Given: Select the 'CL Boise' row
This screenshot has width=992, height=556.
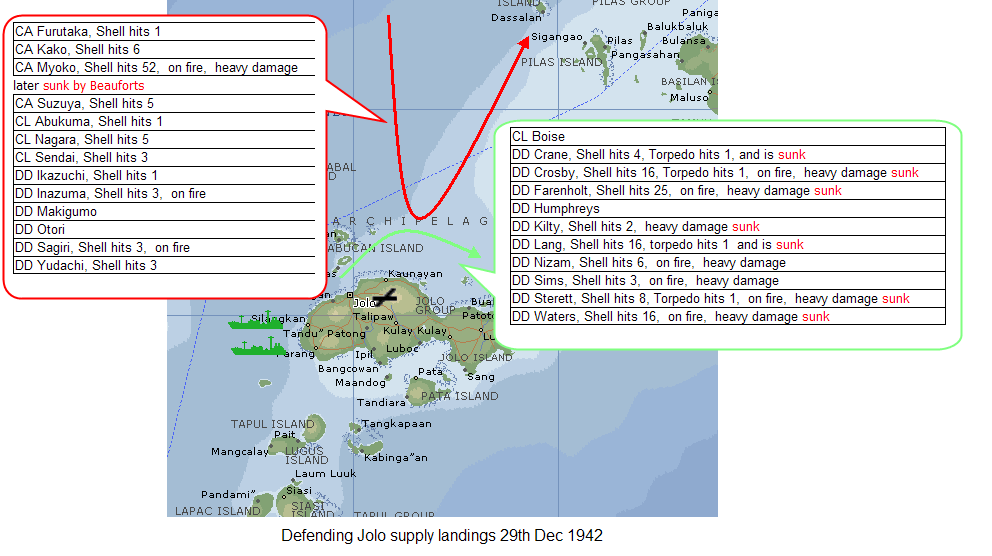Looking at the screenshot, I should 728,137.
